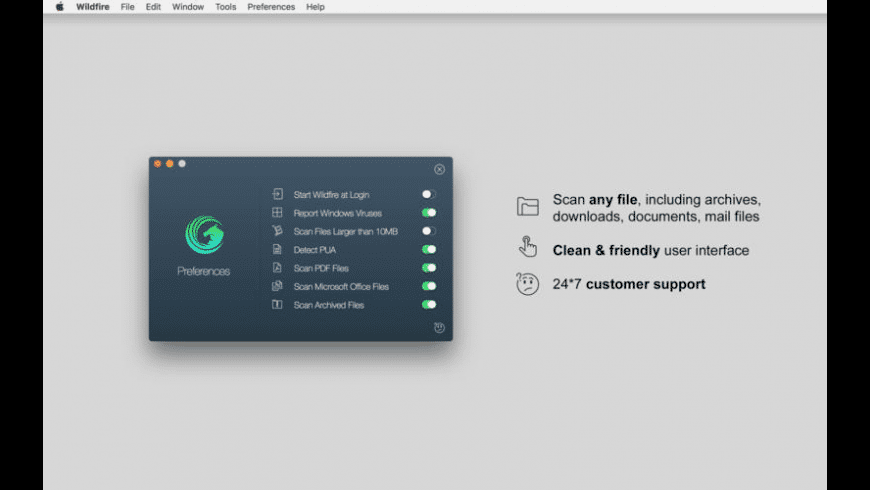870x490 pixels.
Task: Click the PDF icon beside Scan PDF Files
Action: (x=277, y=267)
